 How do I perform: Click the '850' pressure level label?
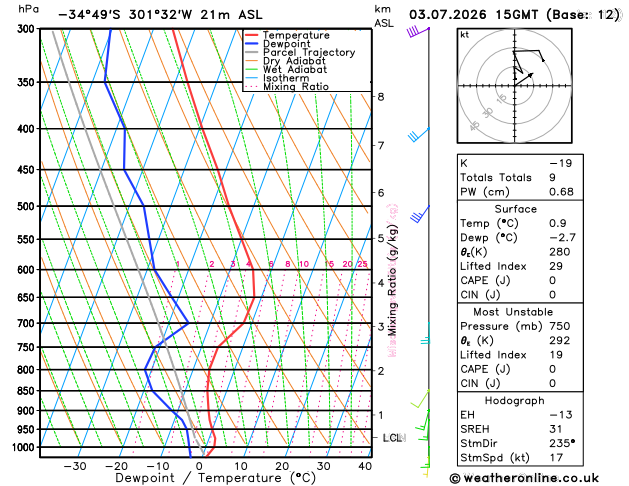(x=26, y=391)
